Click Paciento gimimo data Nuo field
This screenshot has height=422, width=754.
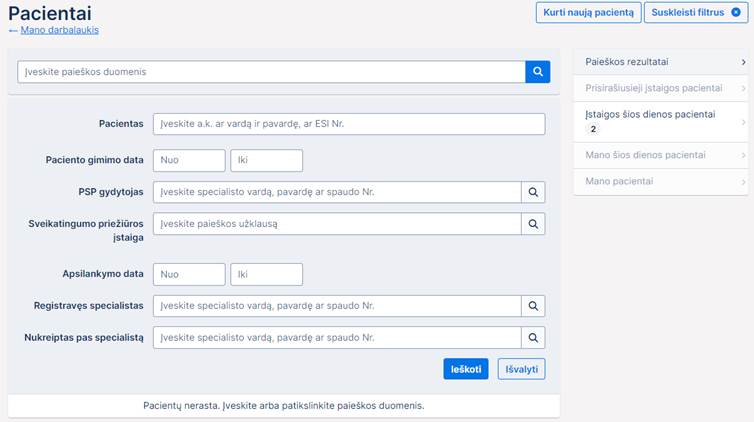pyautogui.click(x=189, y=160)
